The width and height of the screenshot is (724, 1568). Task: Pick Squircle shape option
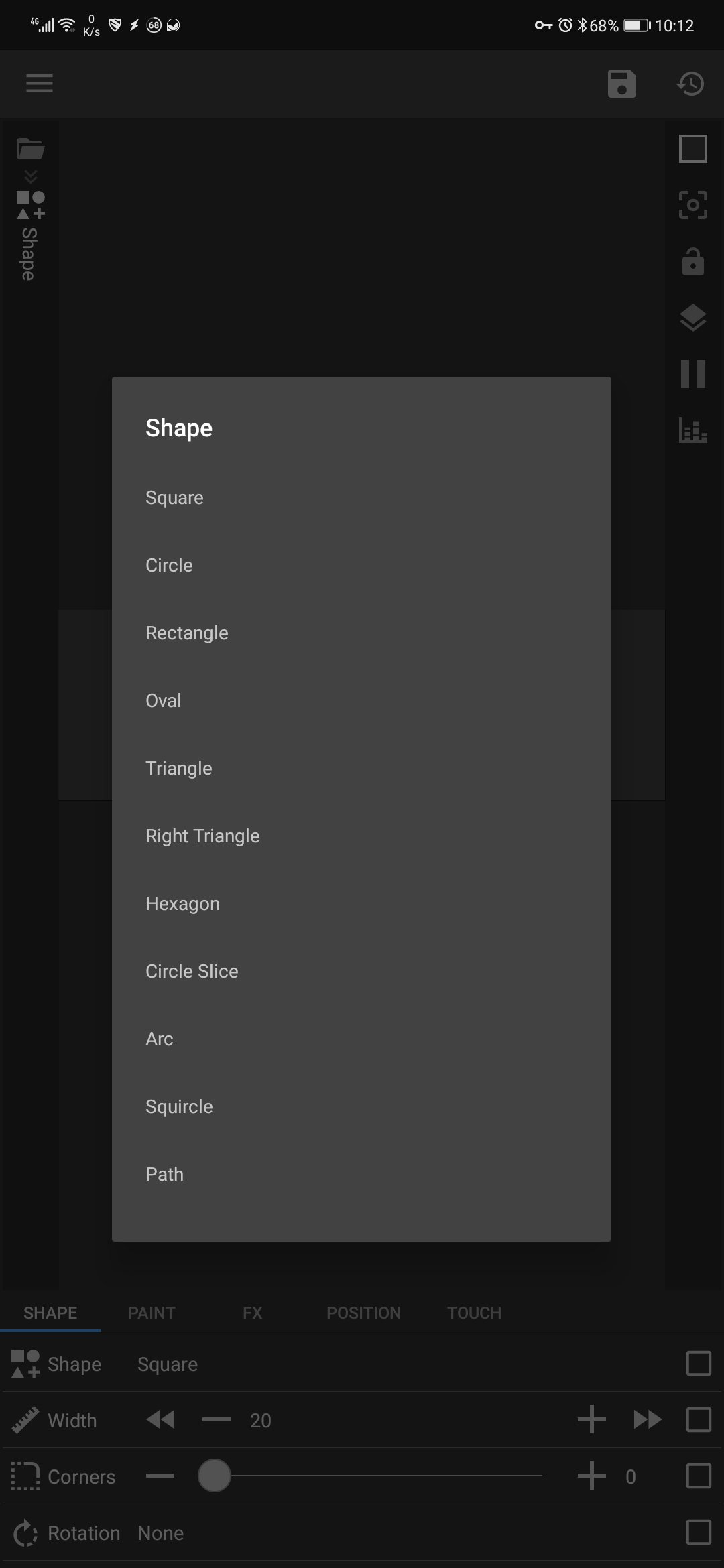pyautogui.click(x=179, y=1107)
